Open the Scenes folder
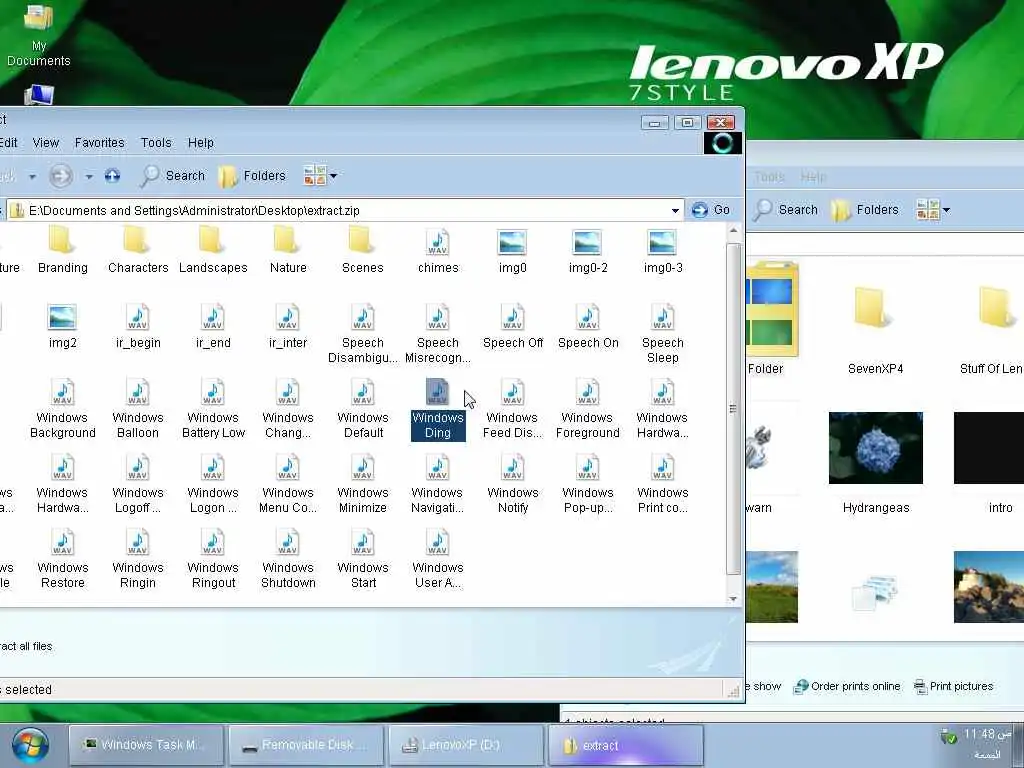1024x768 pixels. click(362, 249)
